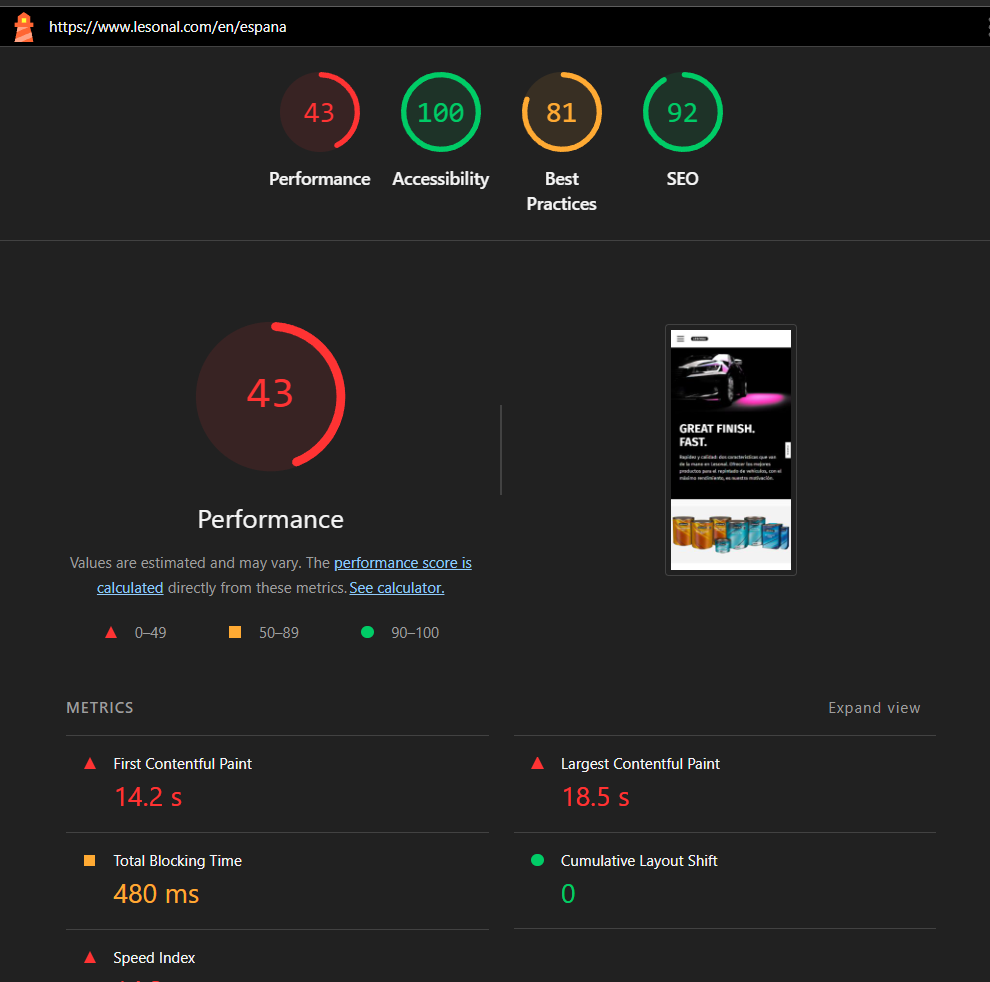
Task: Click the page screenshot thumbnail
Action: pyautogui.click(x=730, y=450)
